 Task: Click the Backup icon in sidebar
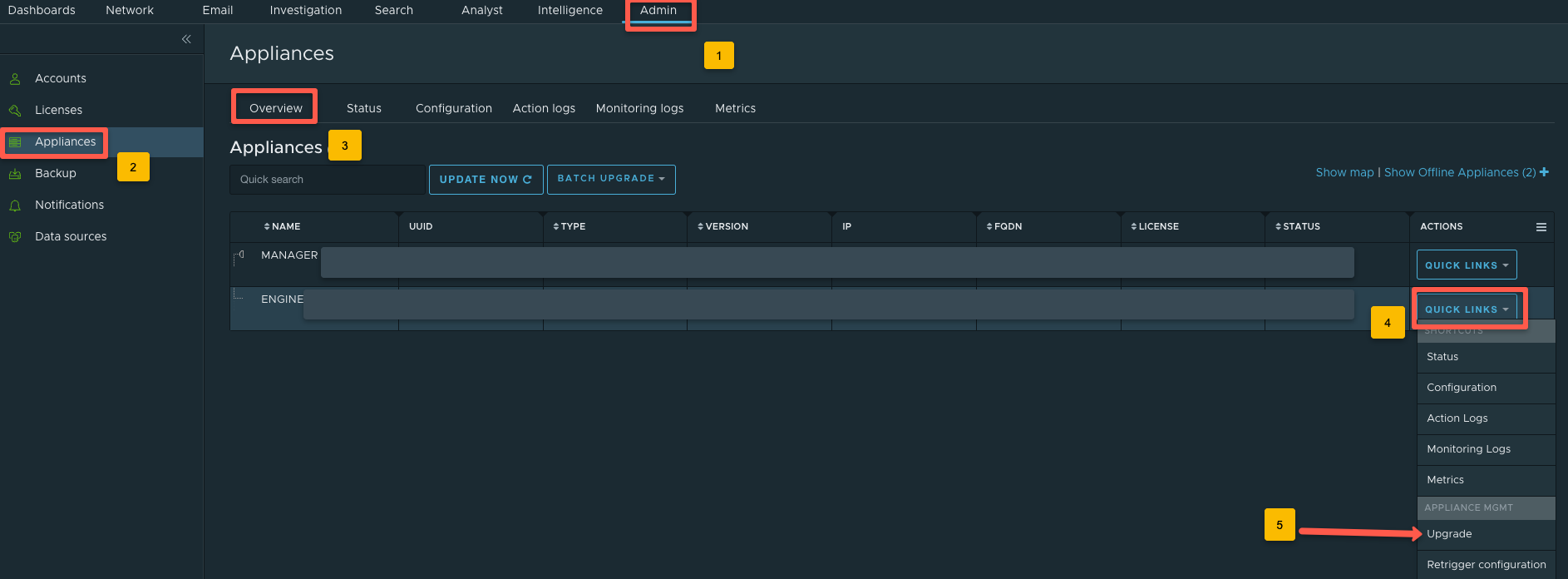coord(15,174)
